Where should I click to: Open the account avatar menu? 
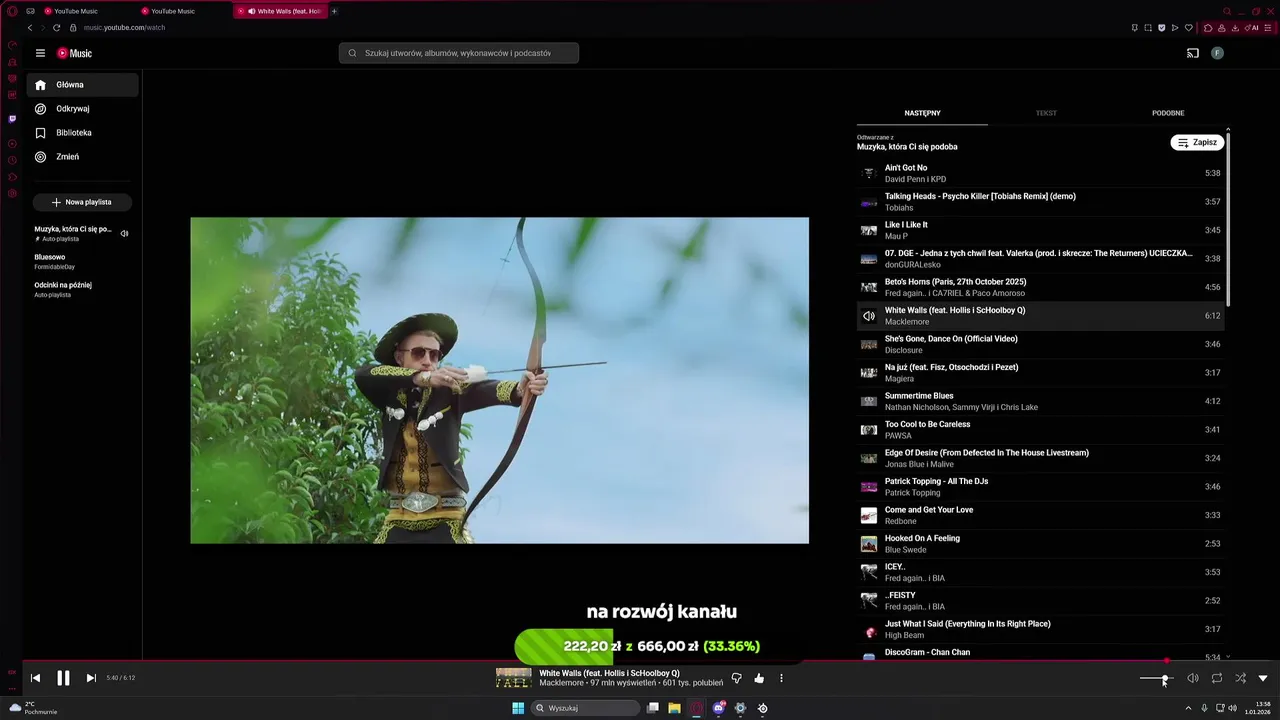click(1217, 53)
